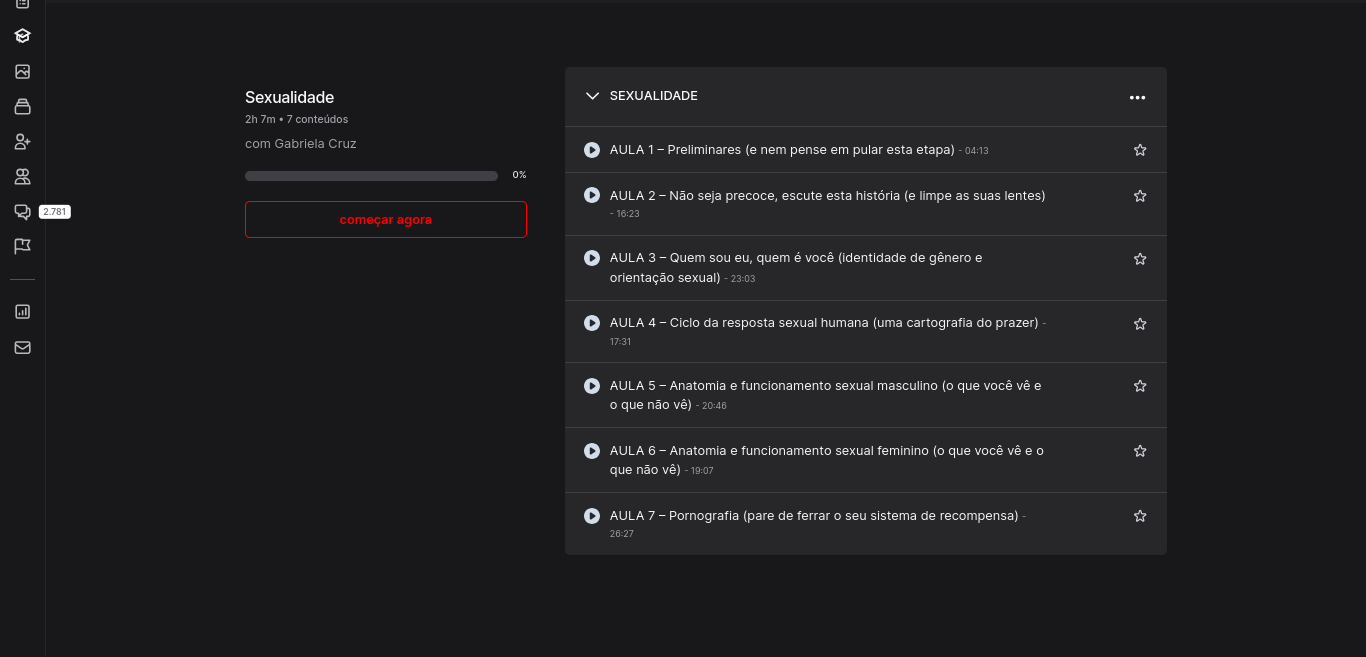Open the three-dot menu for SEXUALIDADE

pos(1137,97)
